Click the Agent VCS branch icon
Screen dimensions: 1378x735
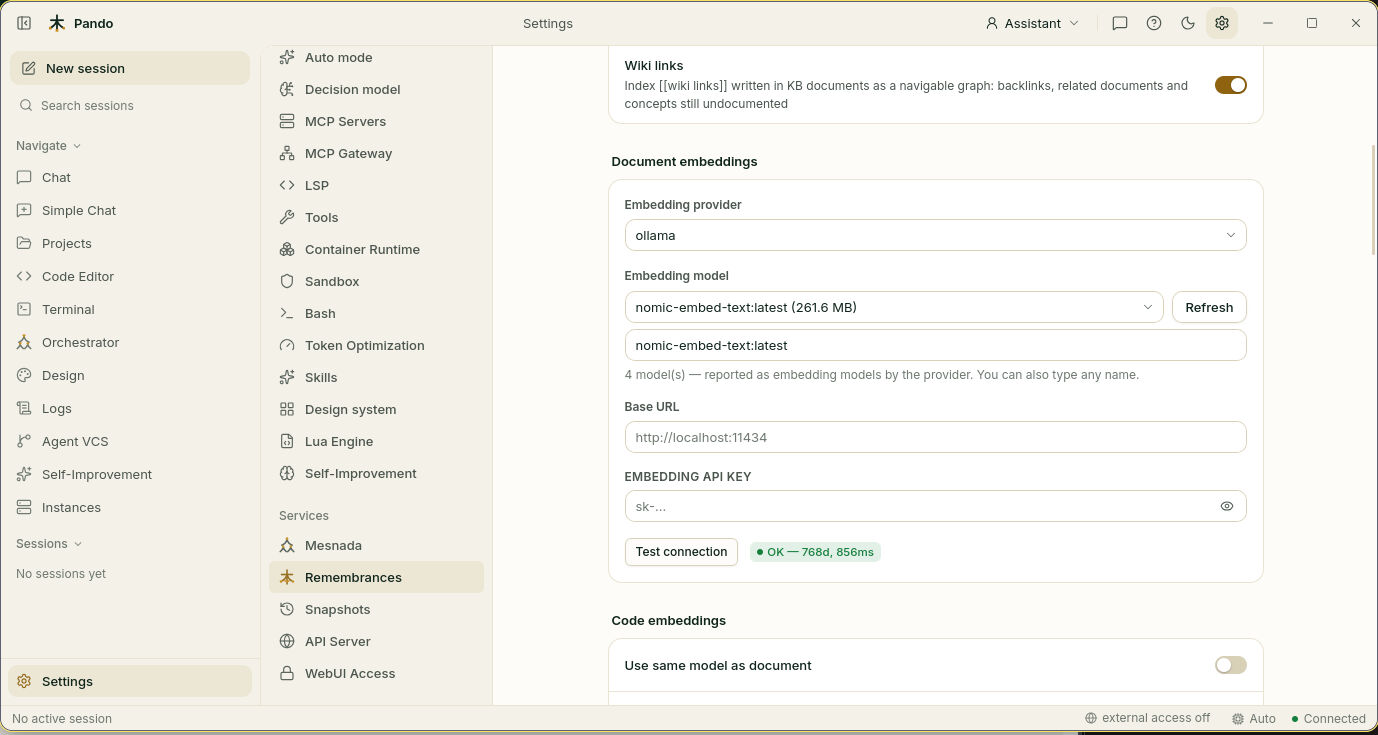coord(24,441)
